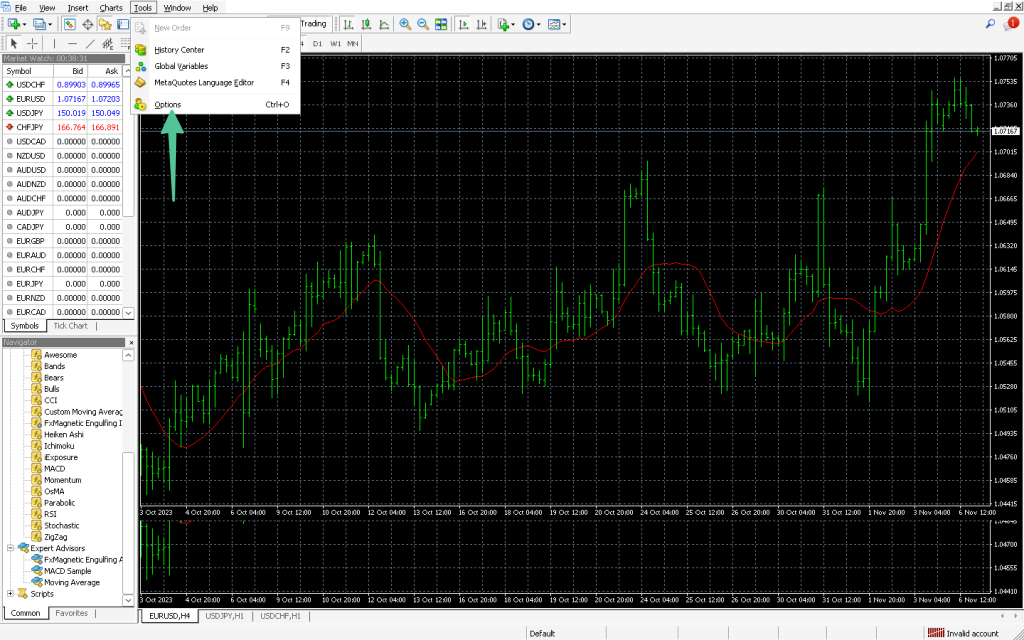Open Options from the Tools menu
Image resolution: width=1024 pixels, height=640 pixels.
pos(167,104)
